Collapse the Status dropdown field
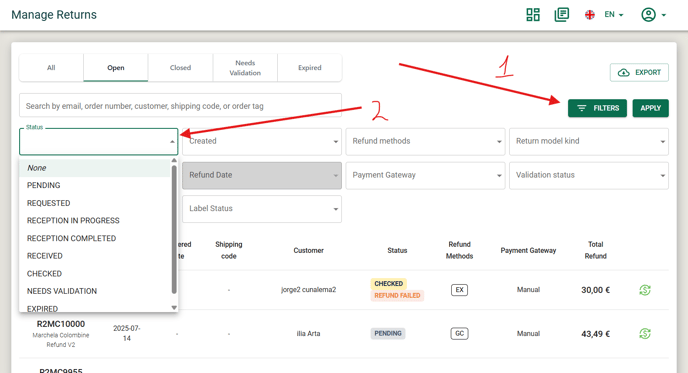The image size is (688, 373). tap(98, 141)
